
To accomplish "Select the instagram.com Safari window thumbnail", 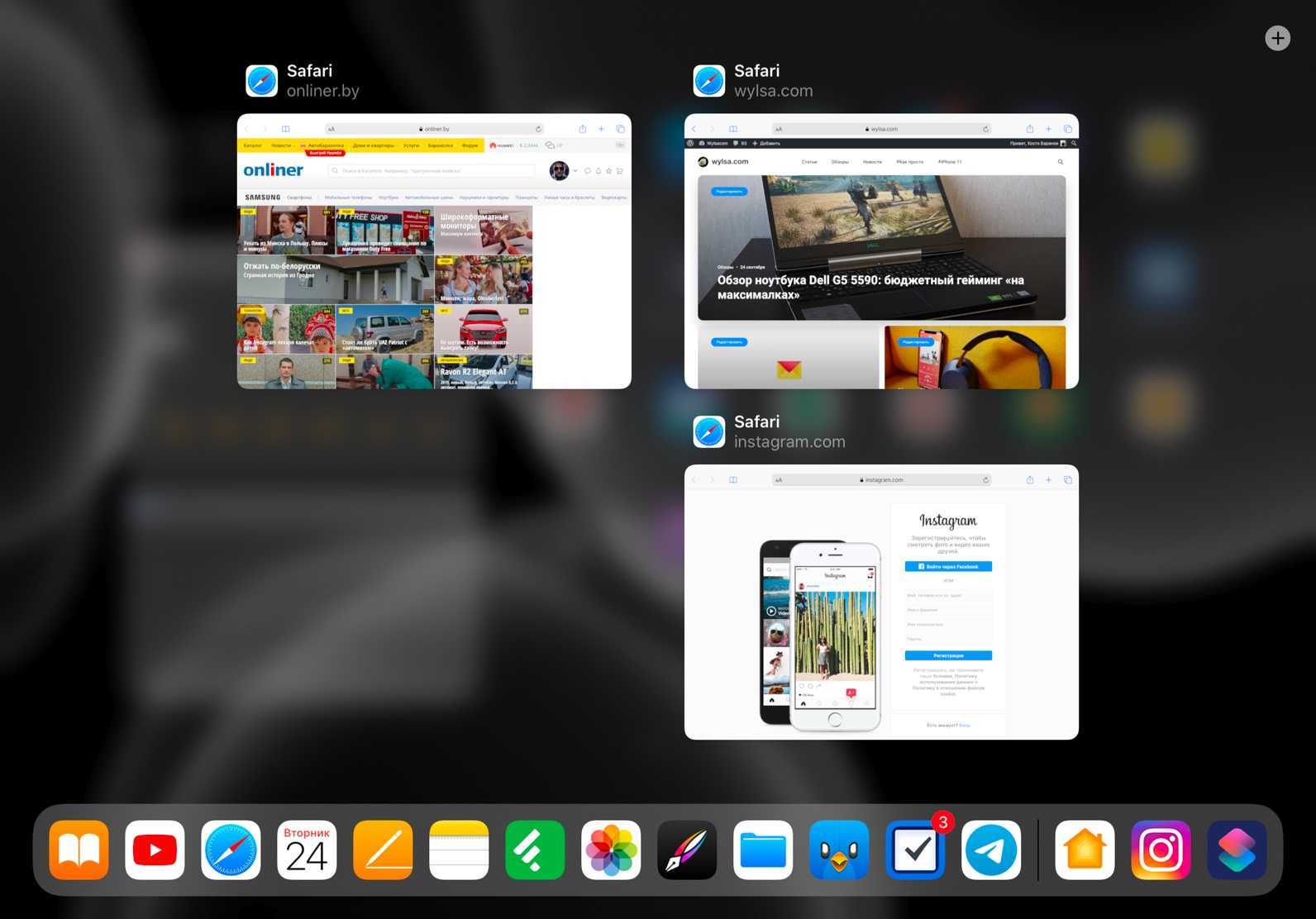I will [x=881, y=602].
